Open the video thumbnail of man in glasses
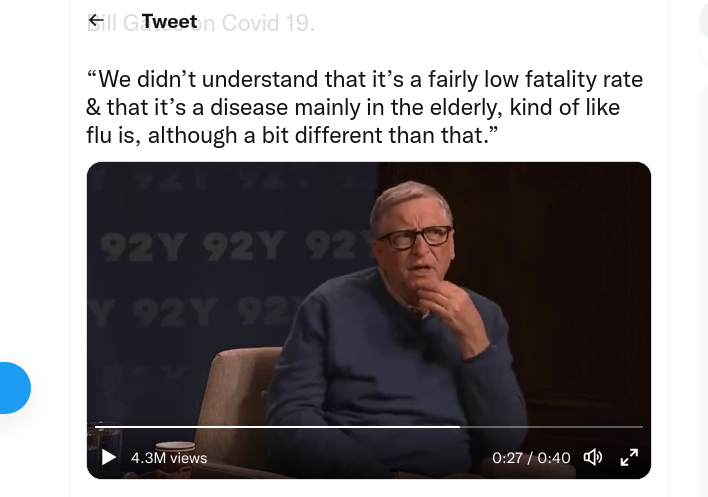 [368, 320]
